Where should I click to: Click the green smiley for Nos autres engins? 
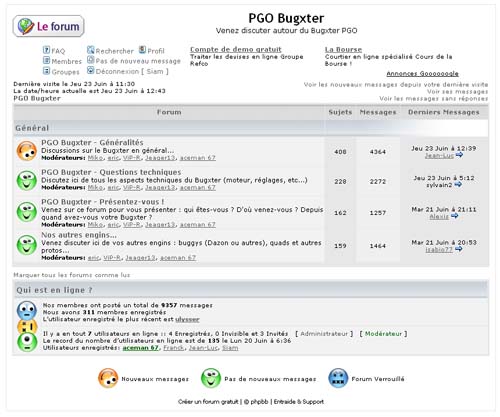[27, 245]
